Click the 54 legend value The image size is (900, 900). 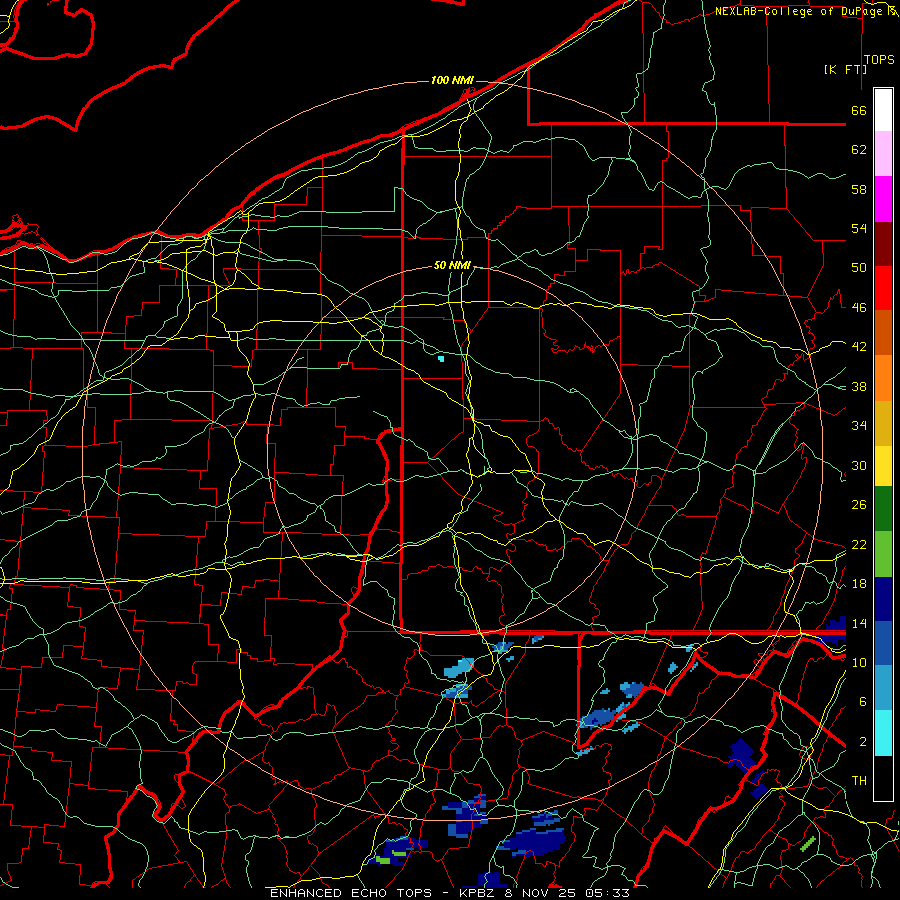click(859, 228)
